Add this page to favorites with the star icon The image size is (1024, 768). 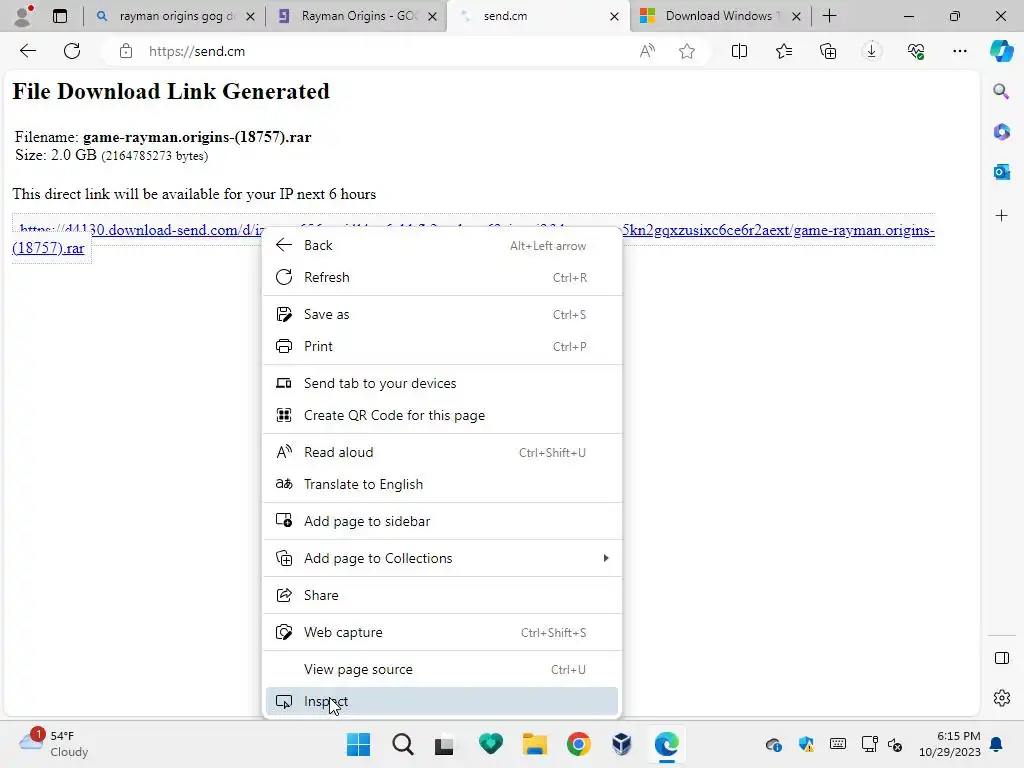(686, 51)
